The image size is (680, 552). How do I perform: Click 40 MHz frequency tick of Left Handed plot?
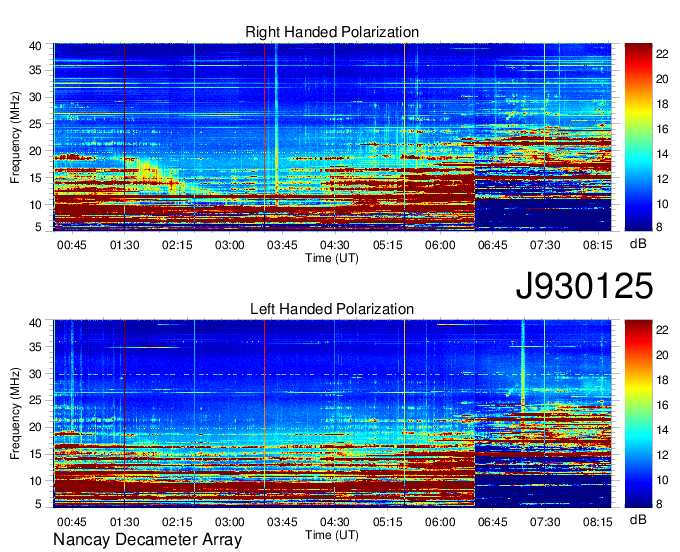click(x=35, y=323)
